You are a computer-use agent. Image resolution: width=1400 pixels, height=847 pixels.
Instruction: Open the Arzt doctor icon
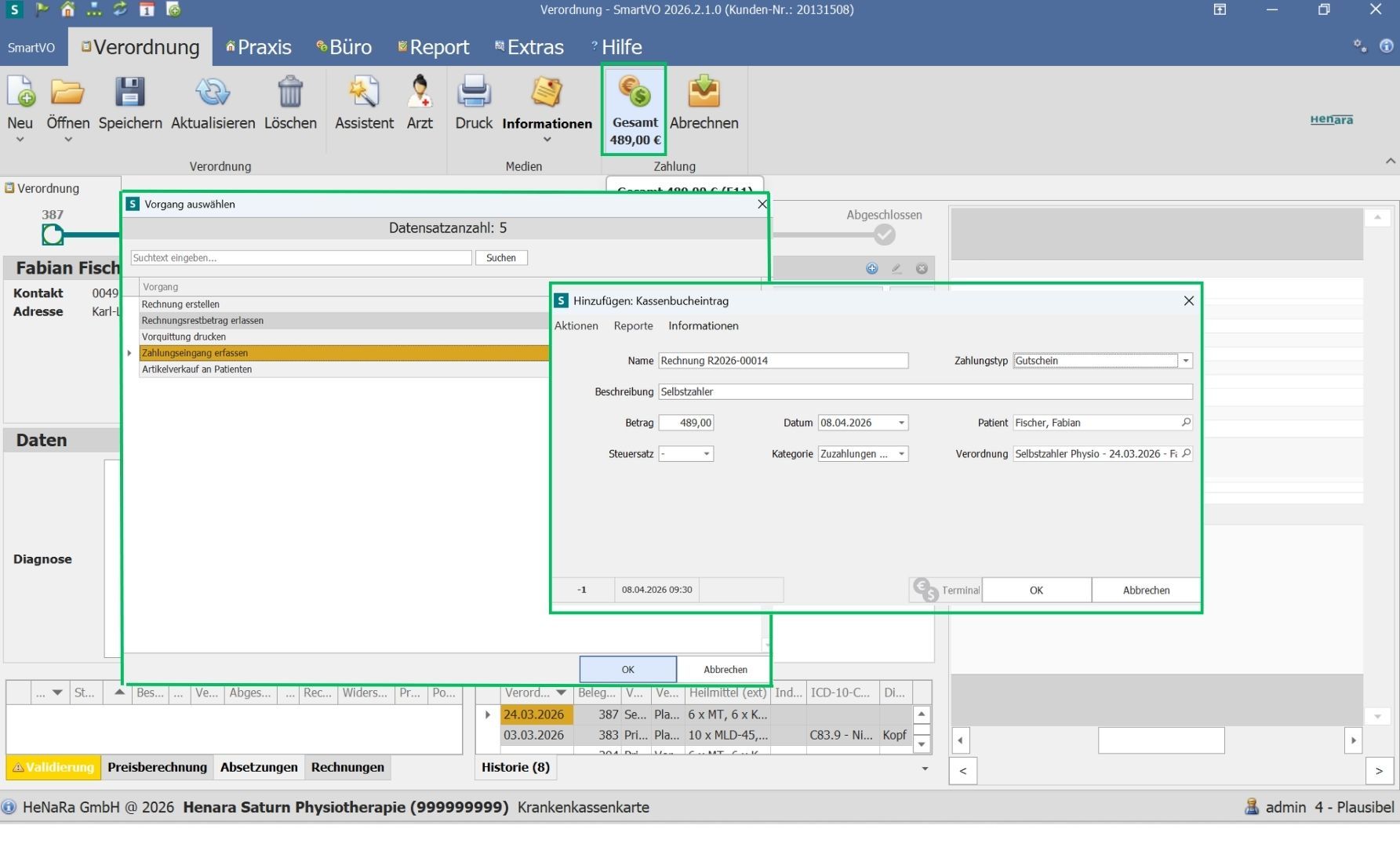click(420, 93)
